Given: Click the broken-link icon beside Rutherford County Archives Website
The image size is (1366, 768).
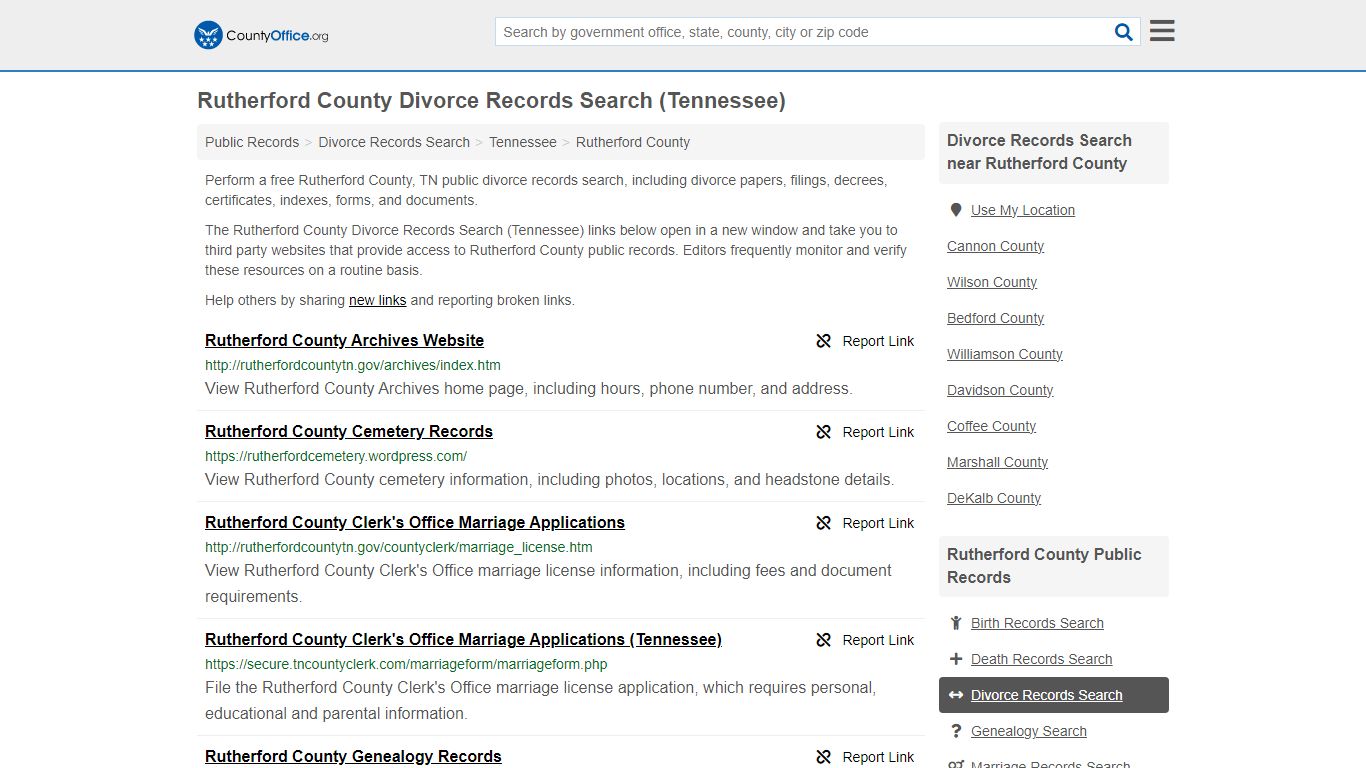Looking at the screenshot, I should (x=823, y=341).
